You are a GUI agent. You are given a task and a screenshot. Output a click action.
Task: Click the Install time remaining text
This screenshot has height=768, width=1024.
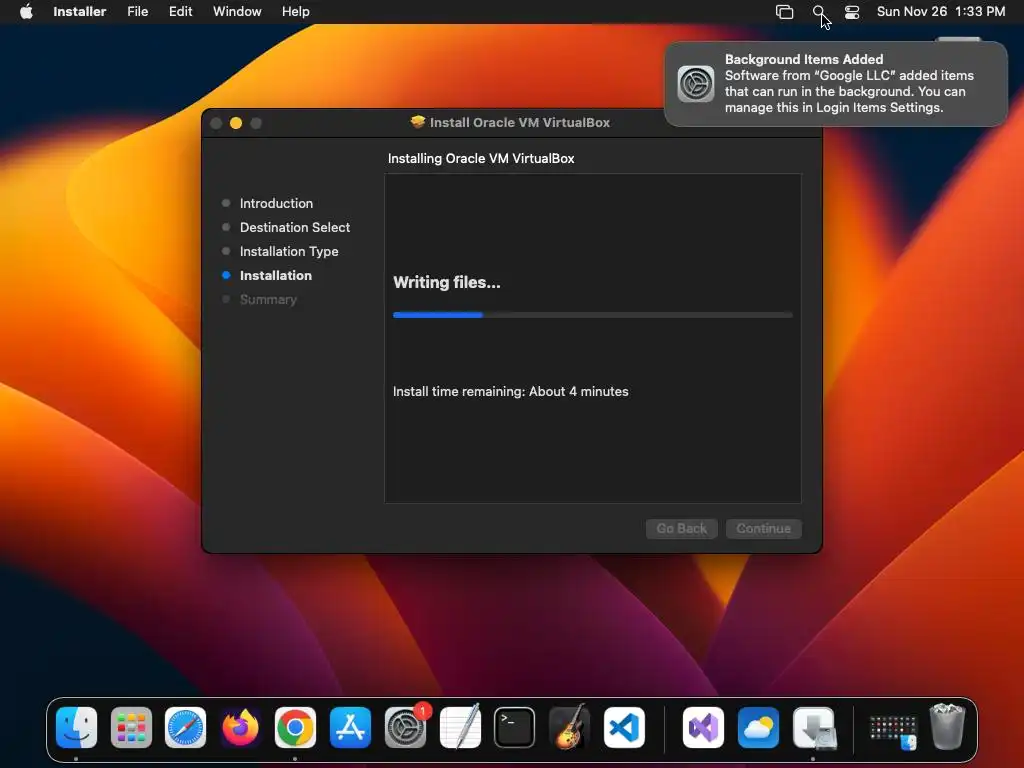coord(511,391)
